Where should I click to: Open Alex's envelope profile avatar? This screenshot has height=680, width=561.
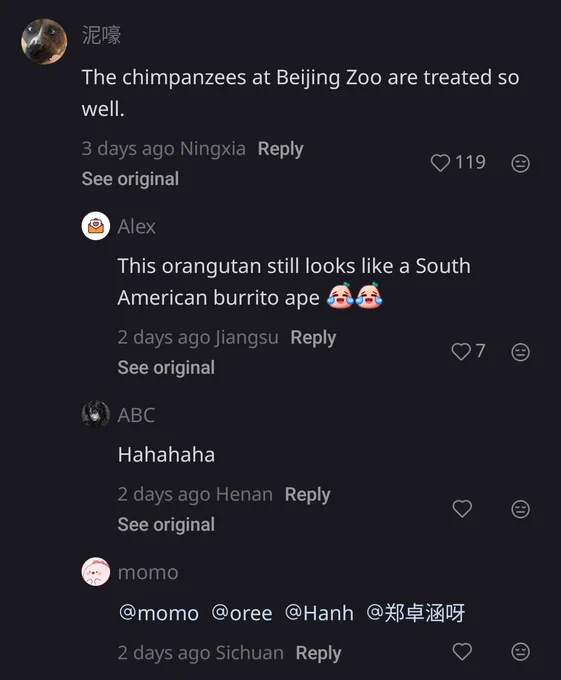pyautogui.click(x=95, y=226)
